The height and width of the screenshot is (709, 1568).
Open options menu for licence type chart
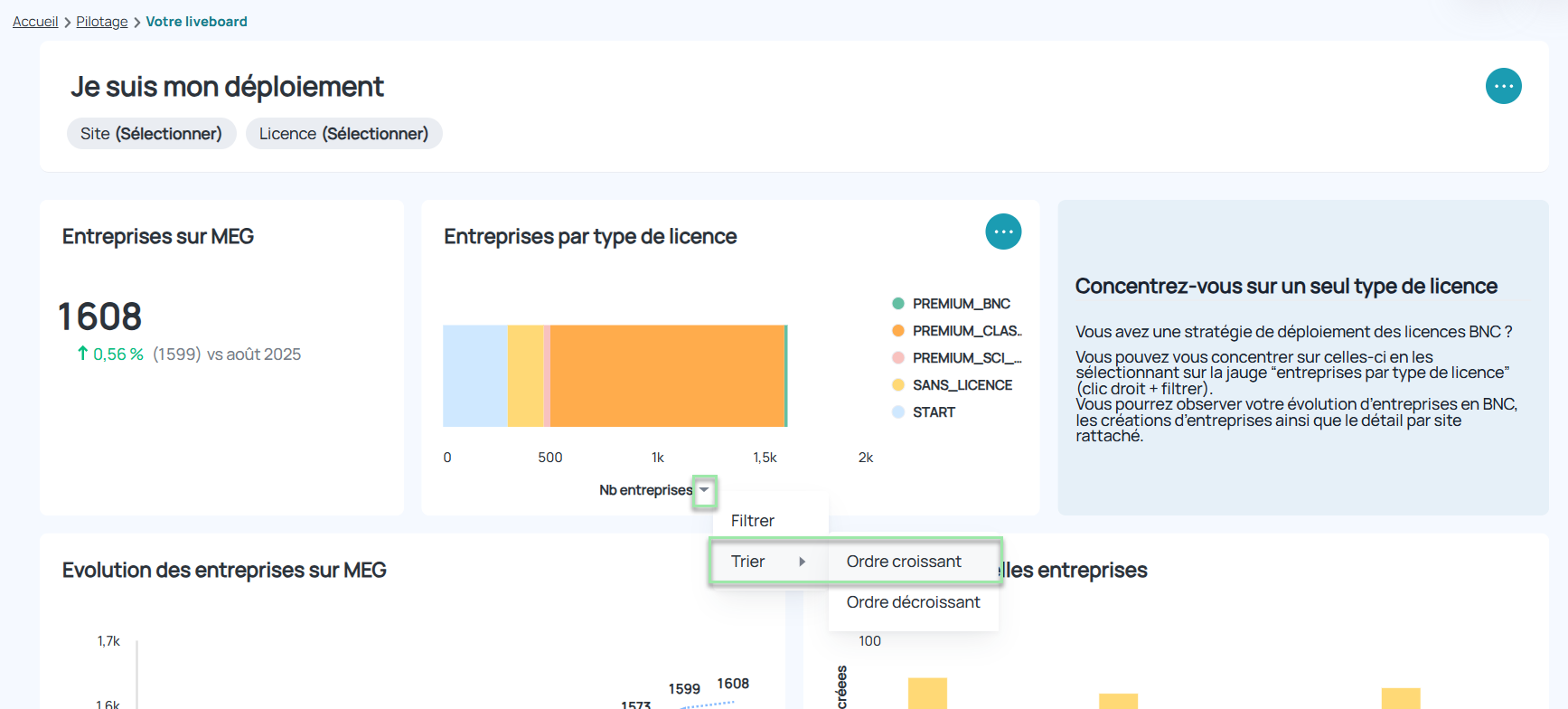point(1003,232)
